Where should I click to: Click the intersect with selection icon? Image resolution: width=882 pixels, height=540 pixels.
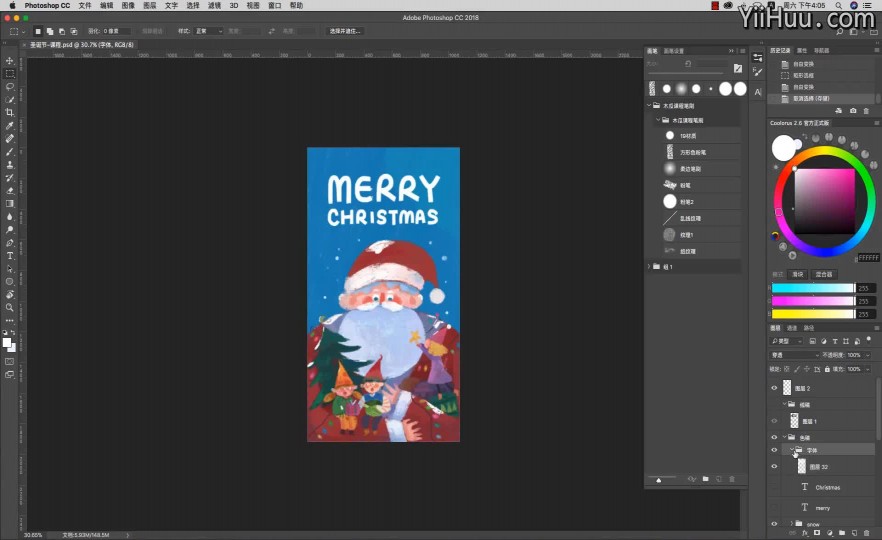tap(74, 32)
